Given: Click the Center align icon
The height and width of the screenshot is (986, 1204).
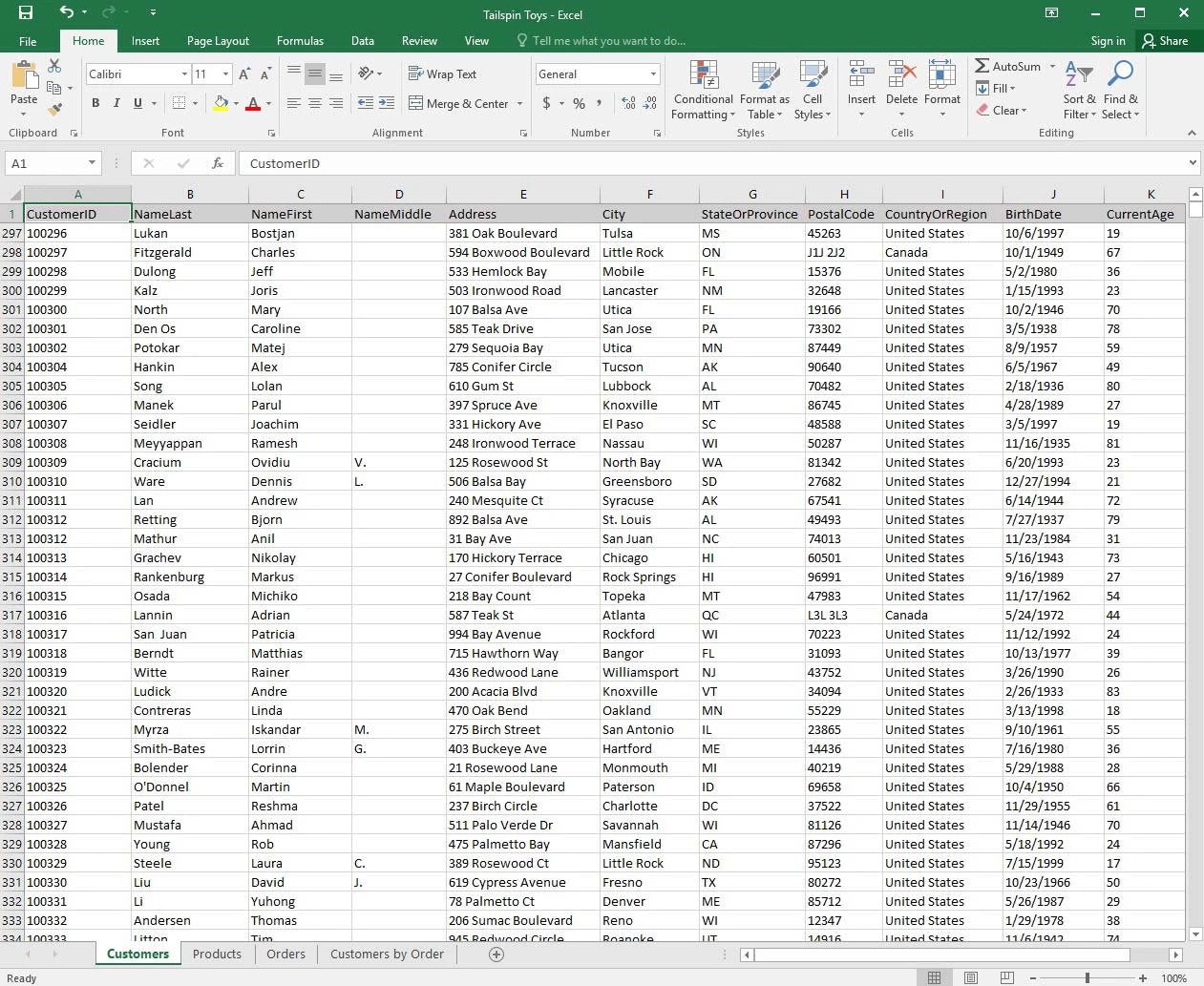Looking at the screenshot, I should coord(315,103).
